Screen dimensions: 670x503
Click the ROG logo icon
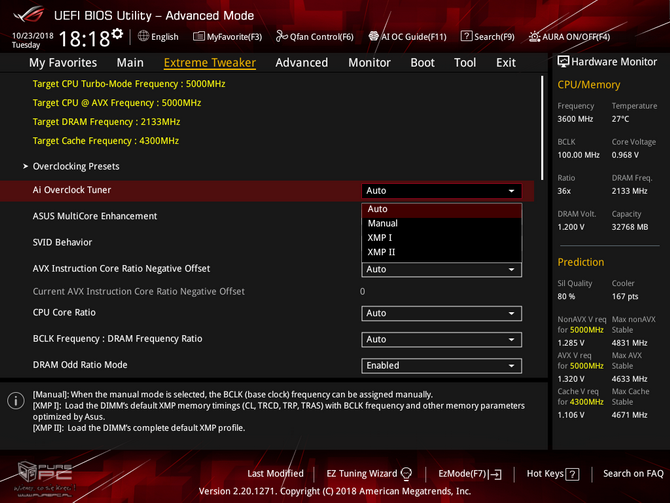29,14
